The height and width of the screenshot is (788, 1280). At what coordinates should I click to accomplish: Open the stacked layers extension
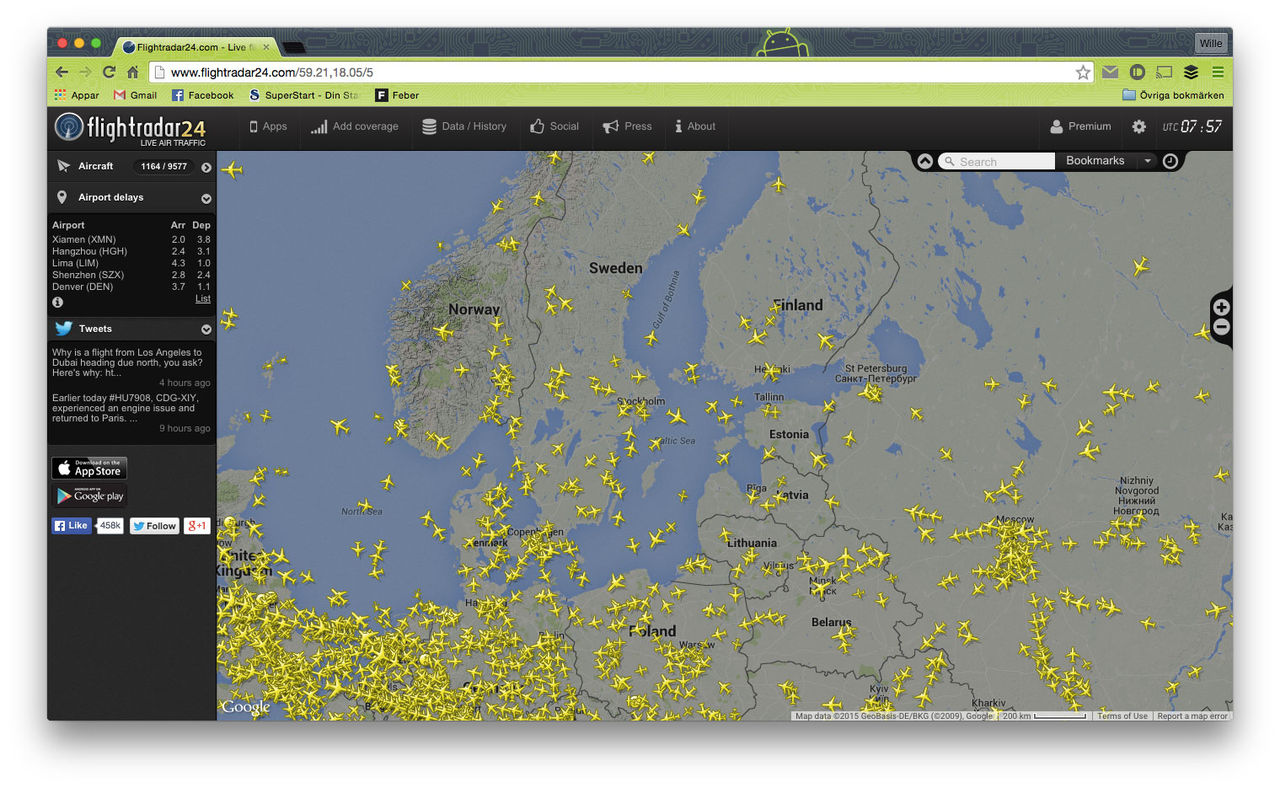[1191, 72]
